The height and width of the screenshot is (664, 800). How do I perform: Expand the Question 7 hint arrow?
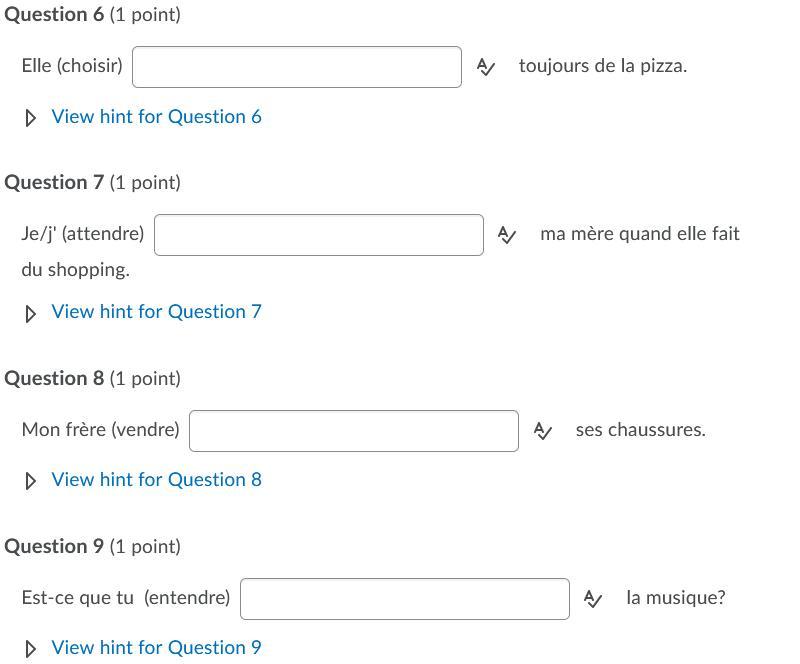click(31, 312)
